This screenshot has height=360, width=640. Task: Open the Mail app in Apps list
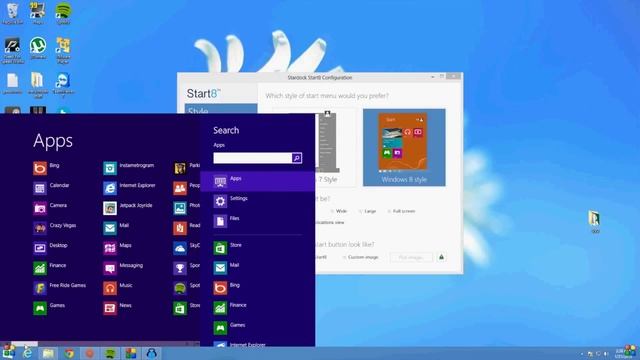click(116, 228)
